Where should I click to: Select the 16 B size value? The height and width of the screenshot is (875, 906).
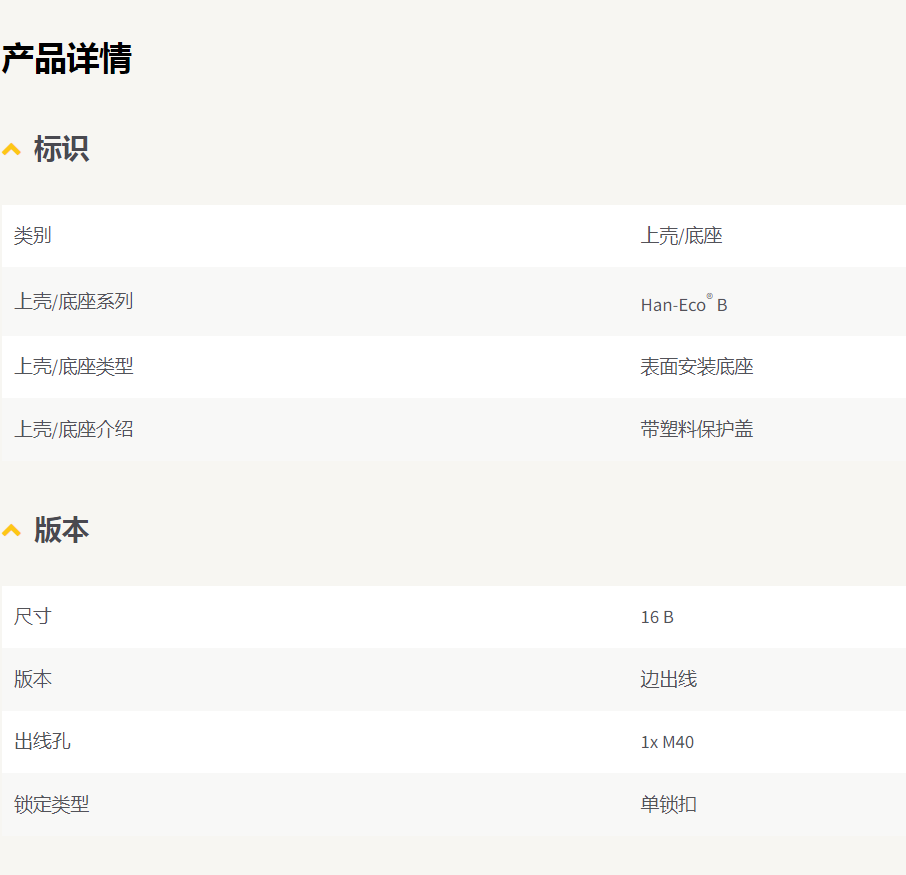657,617
